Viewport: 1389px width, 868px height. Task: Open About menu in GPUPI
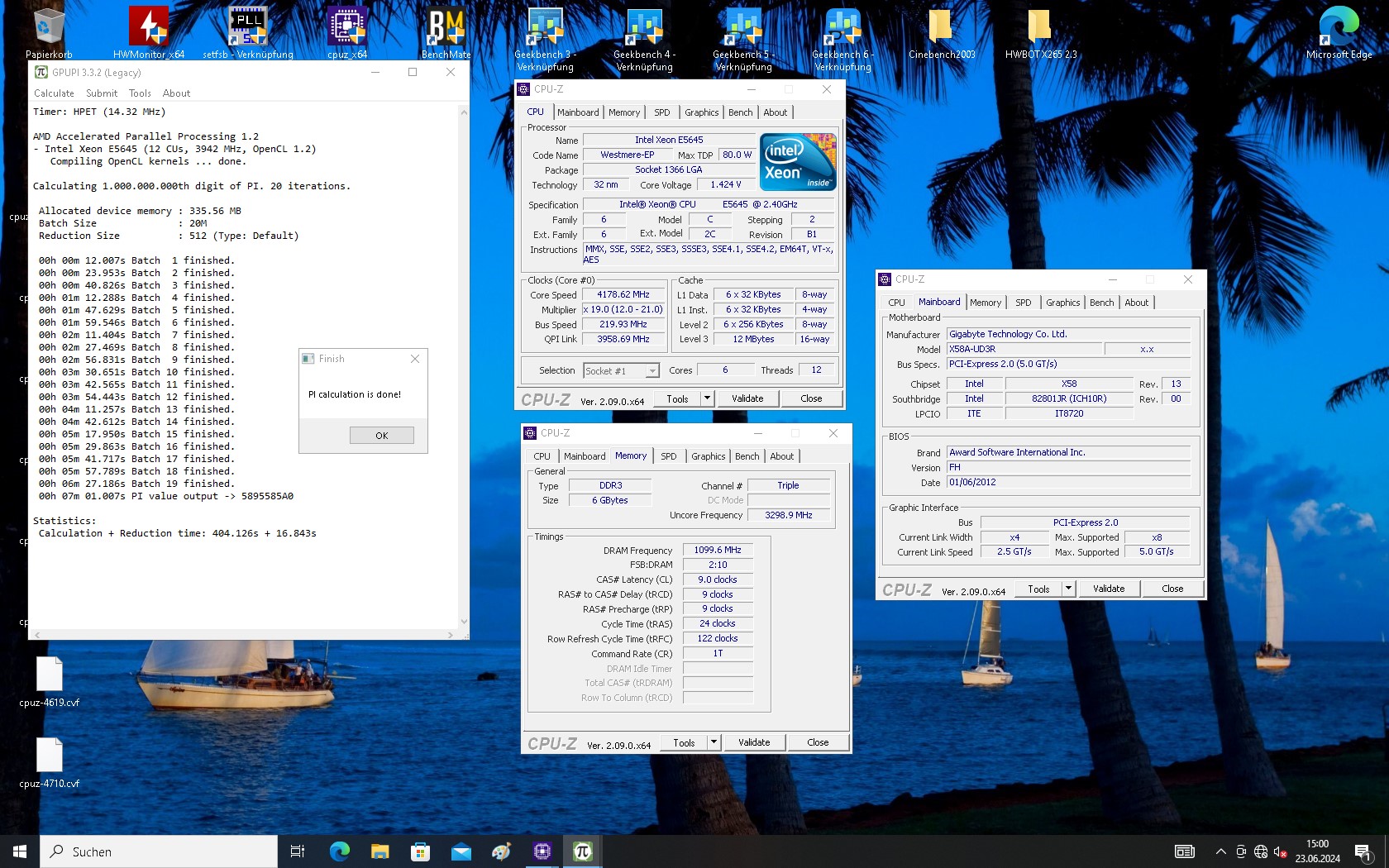point(176,93)
